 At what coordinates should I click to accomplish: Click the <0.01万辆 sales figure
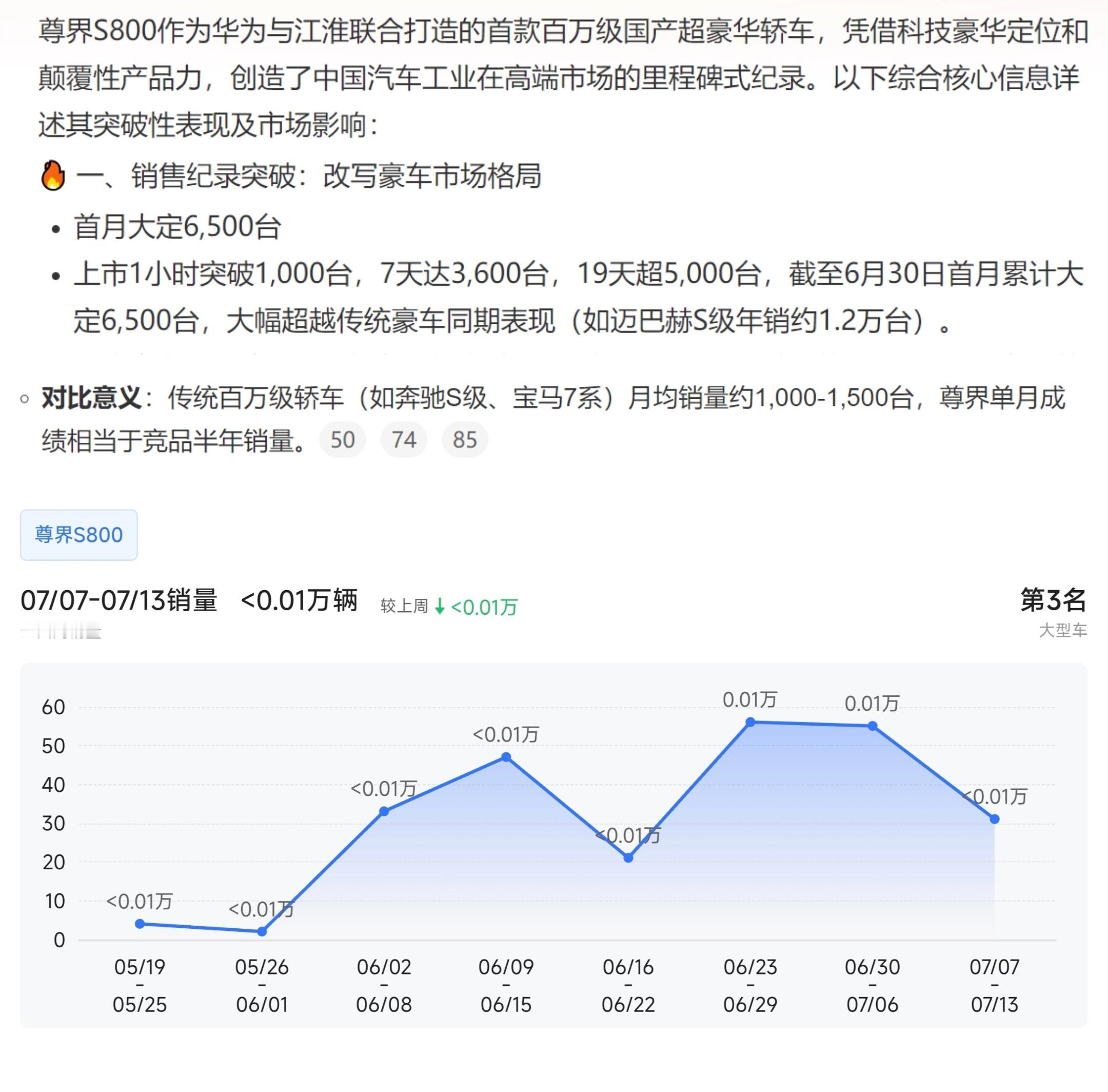coord(299,600)
